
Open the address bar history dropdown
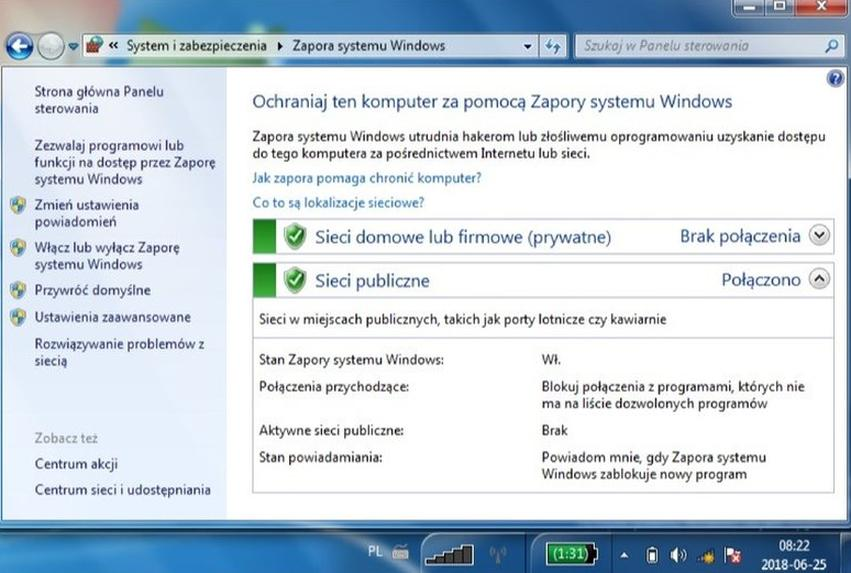pyautogui.click(x=528, y=46)
